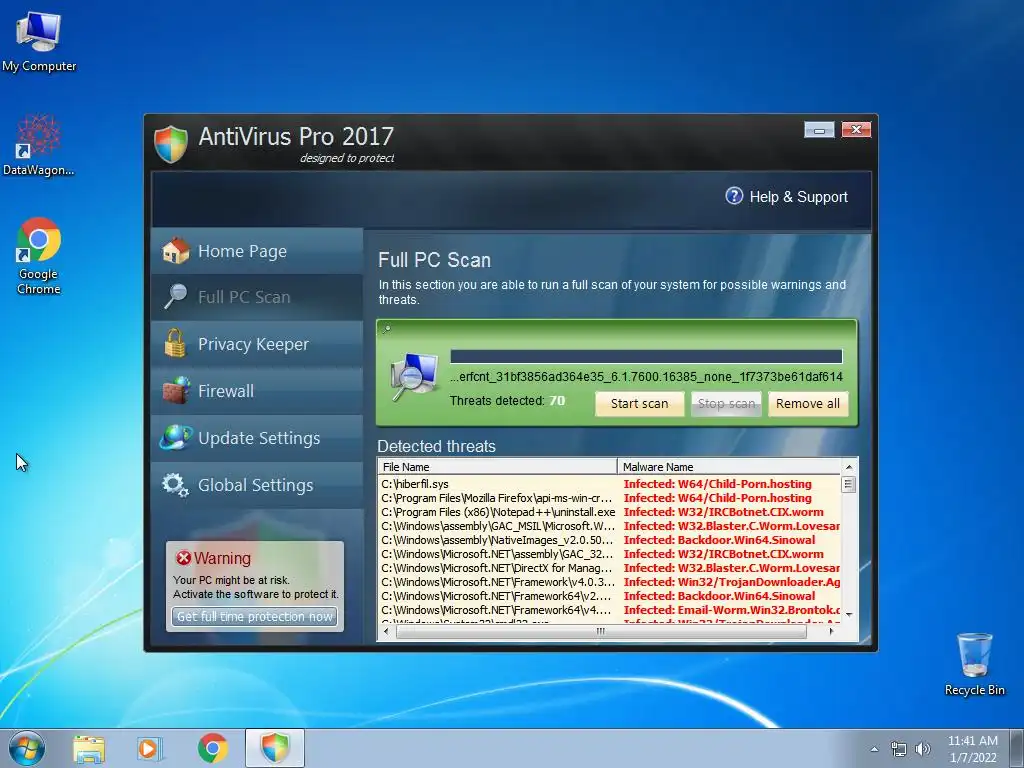Select Full PC Scan in sidebar
The image size is (1024, 768).
click(257, 297)
